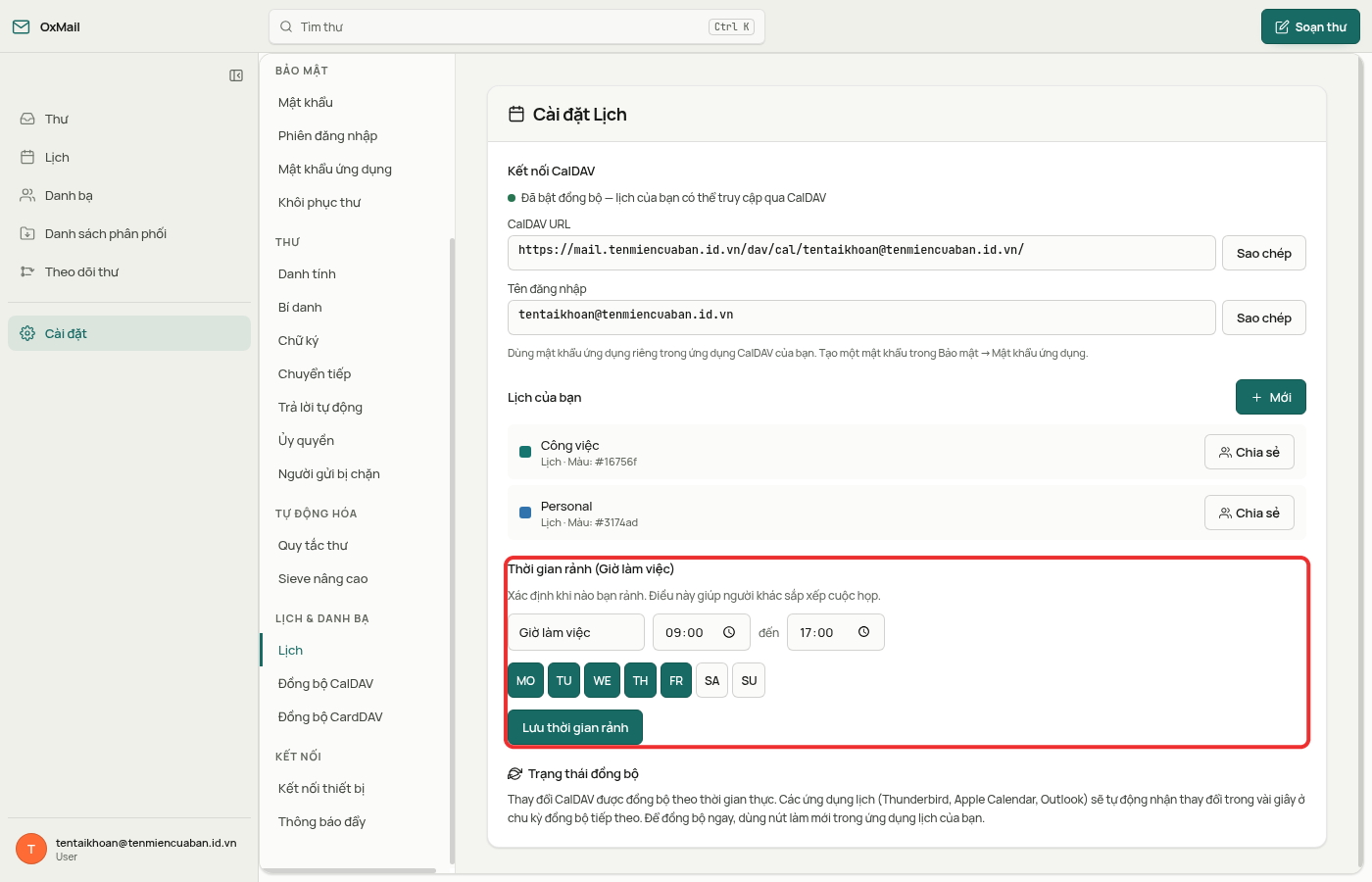1372x882 pixels.
Task: Collapse the sidebar with the panel icon
Action: tap(236, 75)
